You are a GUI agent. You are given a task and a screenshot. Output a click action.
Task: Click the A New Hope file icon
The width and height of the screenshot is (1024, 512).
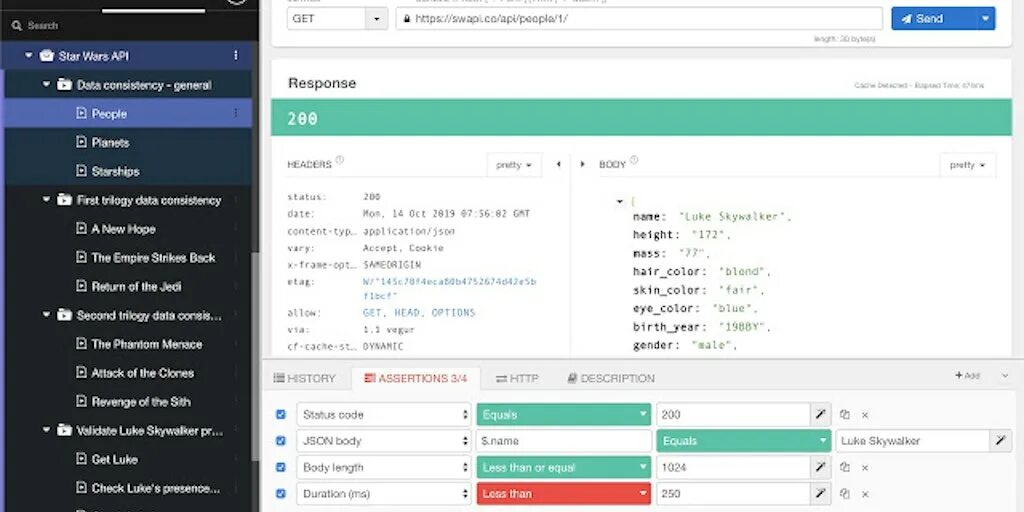tap(81, 229)
